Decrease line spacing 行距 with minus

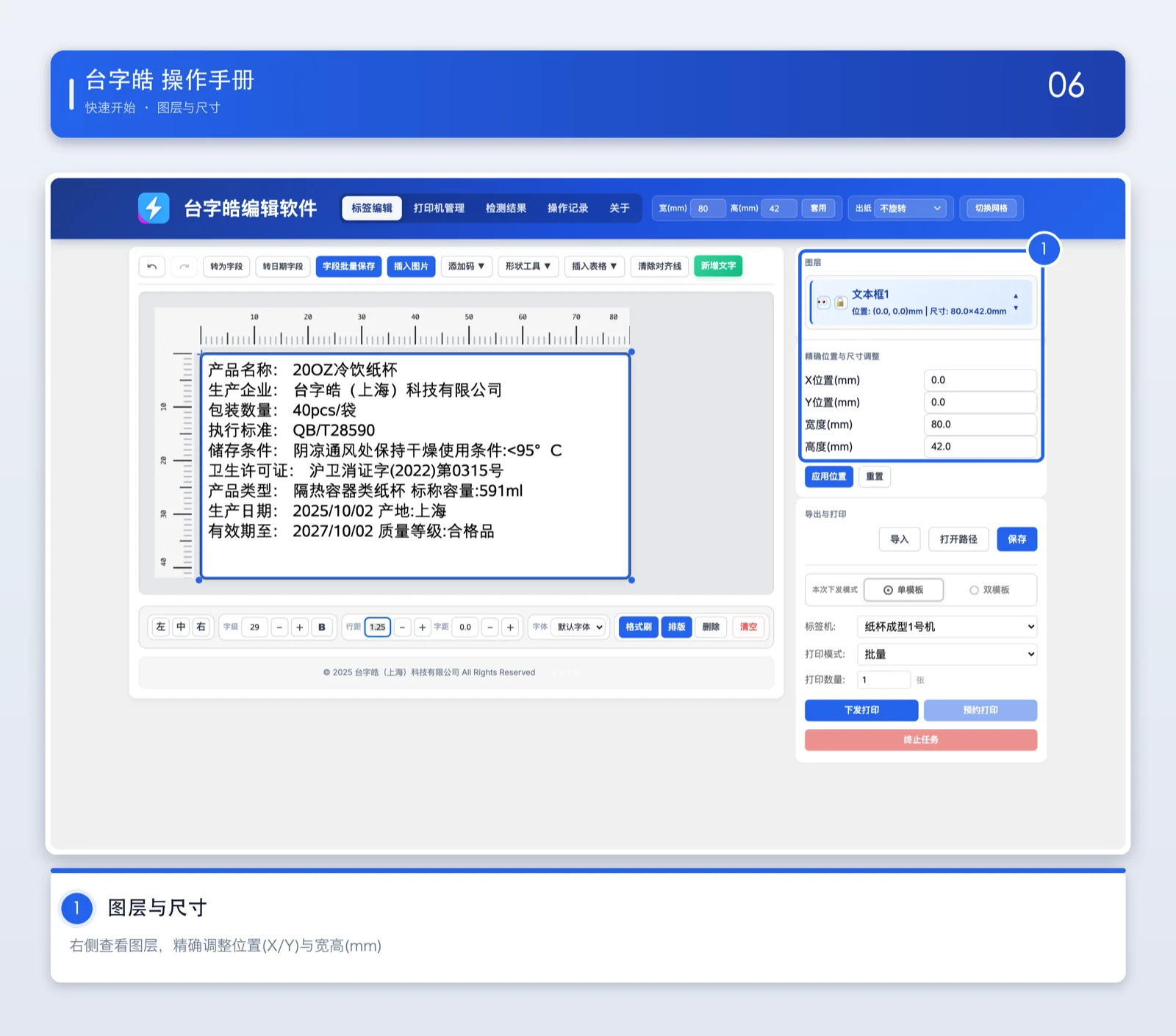coord(402,627)
